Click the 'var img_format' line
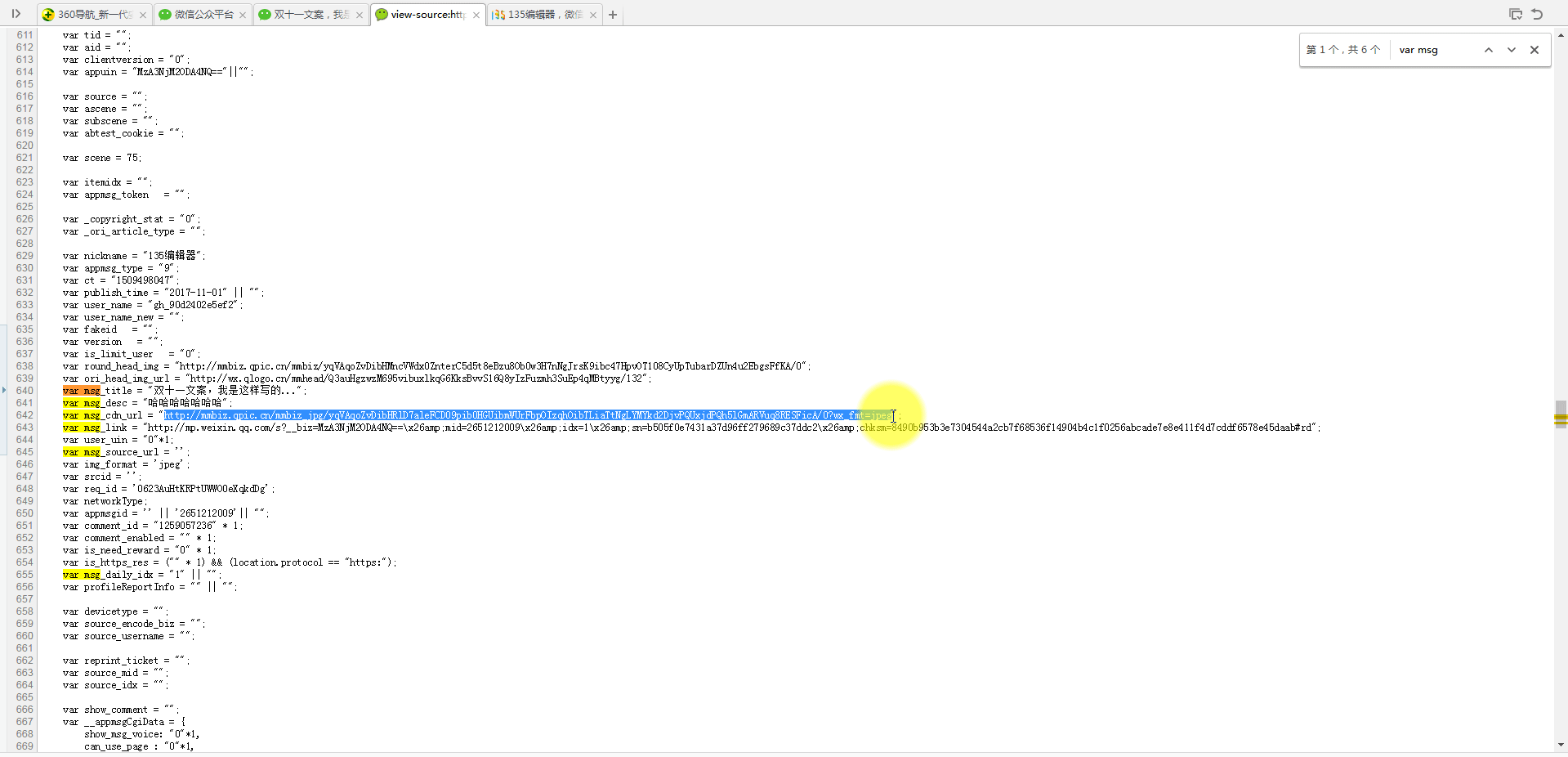The width and height of the screenshot is (1568, 757). 126,464
